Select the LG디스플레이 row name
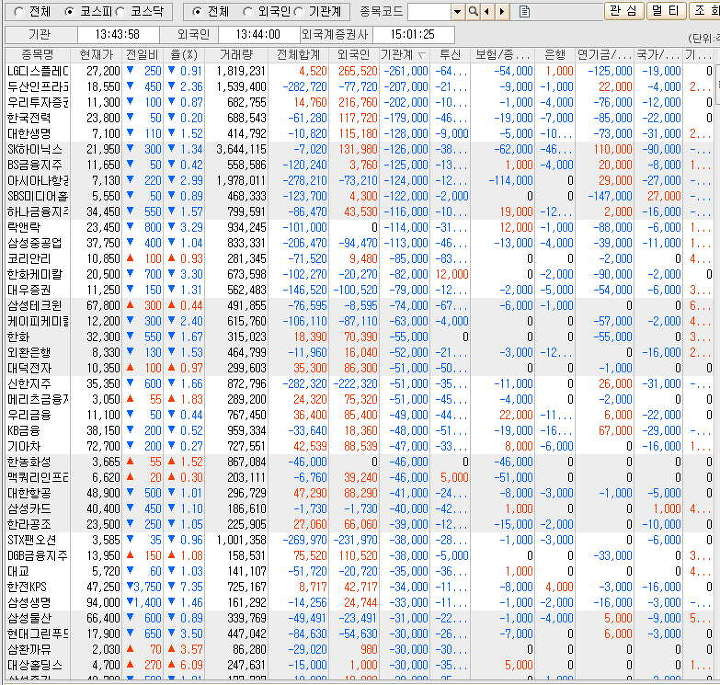The width and height of the screenshot is (720, 685). pos(38,71)
